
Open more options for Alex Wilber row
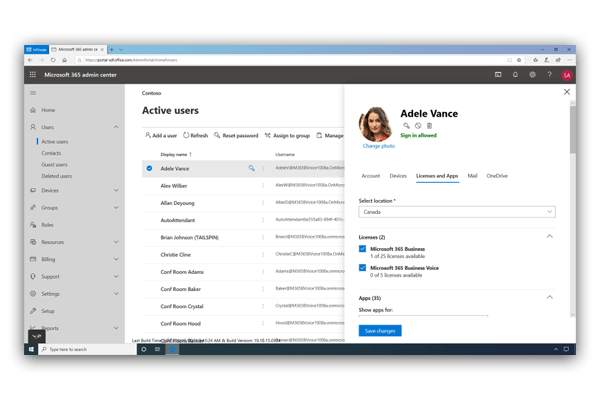click(x=263, y=186)
